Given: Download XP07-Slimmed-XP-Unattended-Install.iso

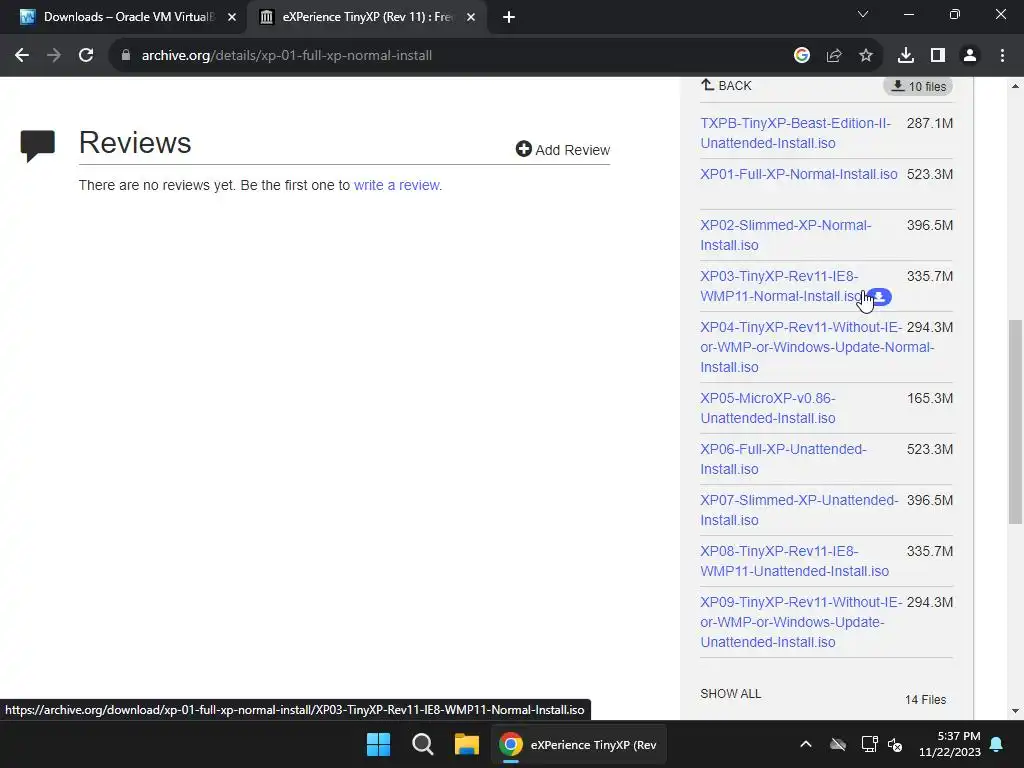Looking at the screenshot, I should click(x=799, y=510).
